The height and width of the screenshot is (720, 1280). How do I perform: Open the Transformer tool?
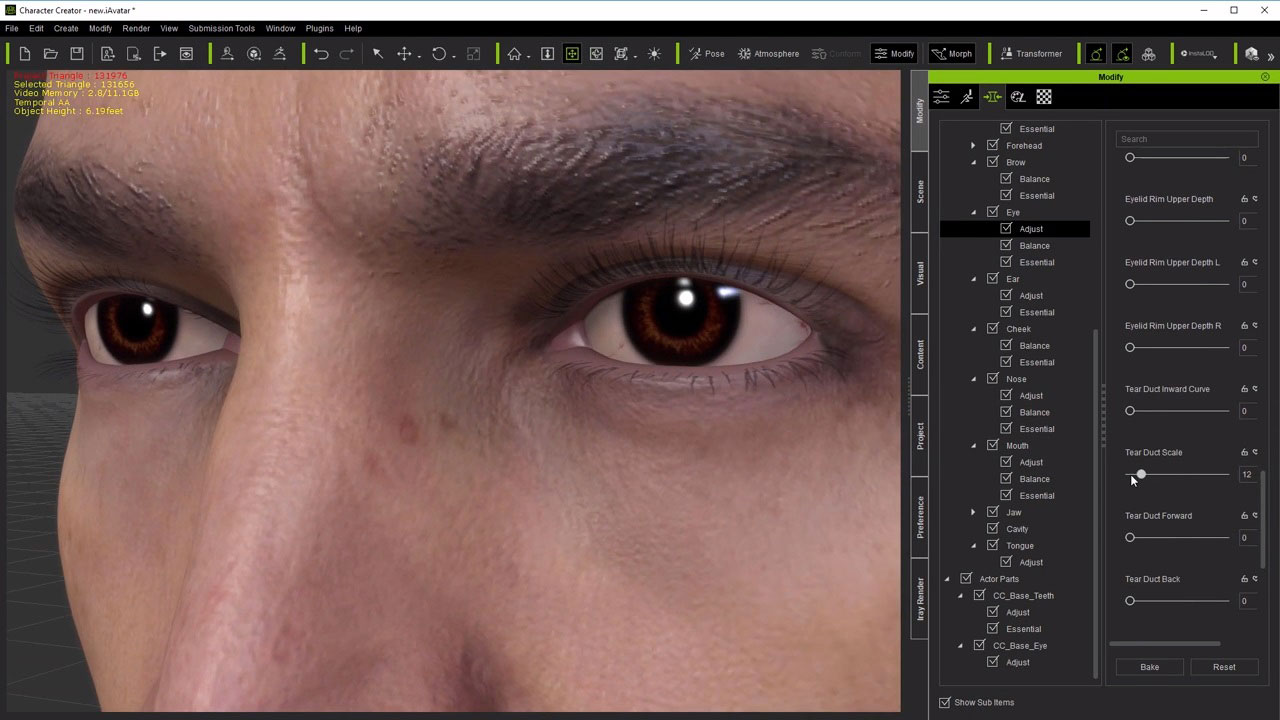pyautogui.click(x=1030, y=54)
